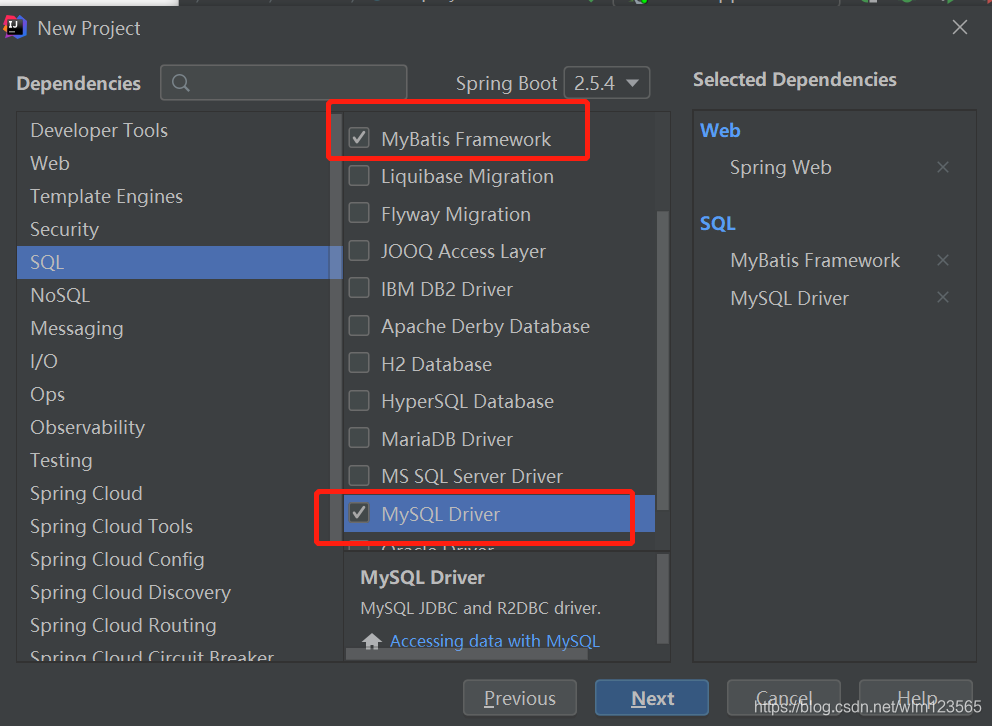
Task: Click the search magnifier icon
Action: 180,83
